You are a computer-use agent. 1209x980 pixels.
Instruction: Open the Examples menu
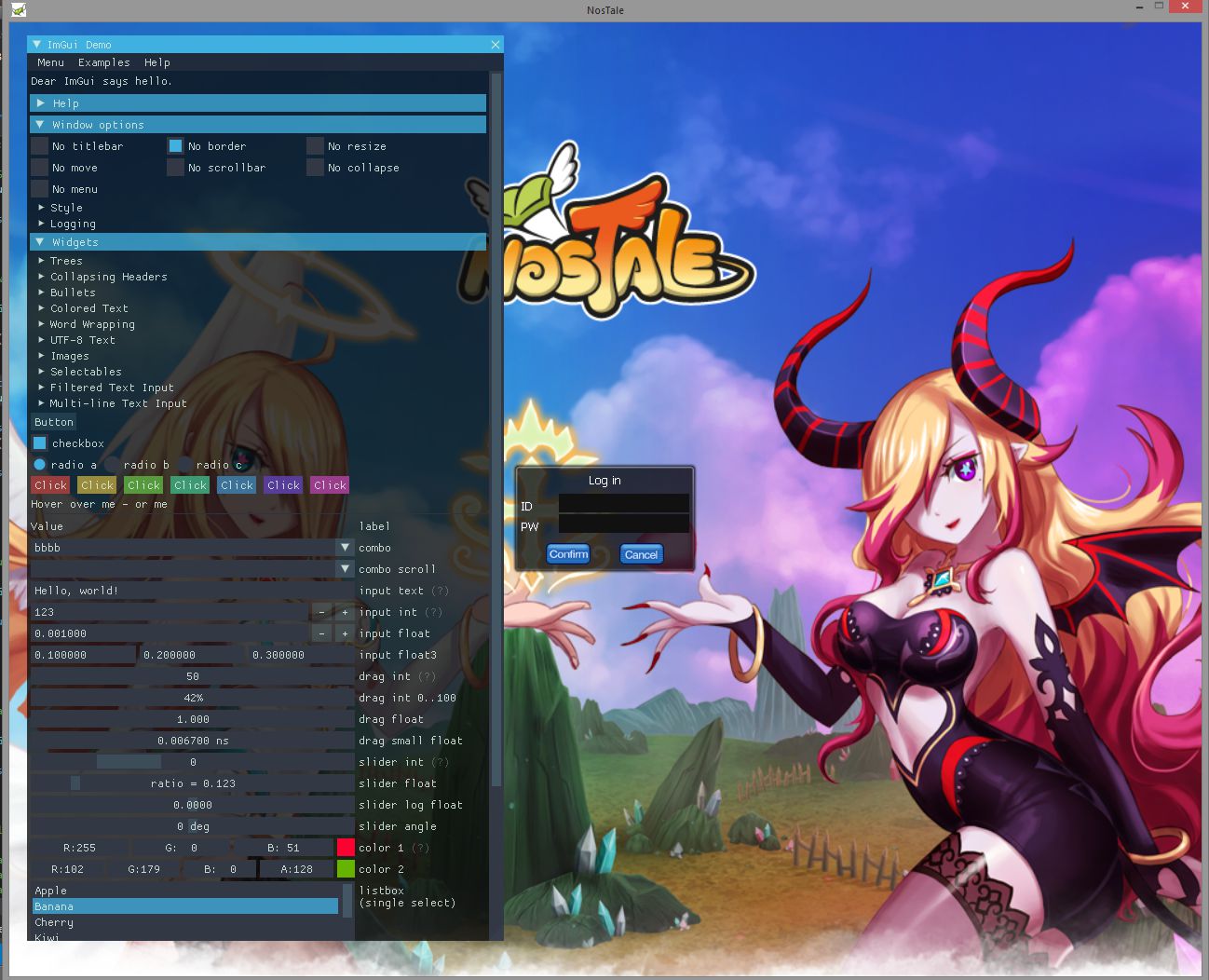click(103, 62)
